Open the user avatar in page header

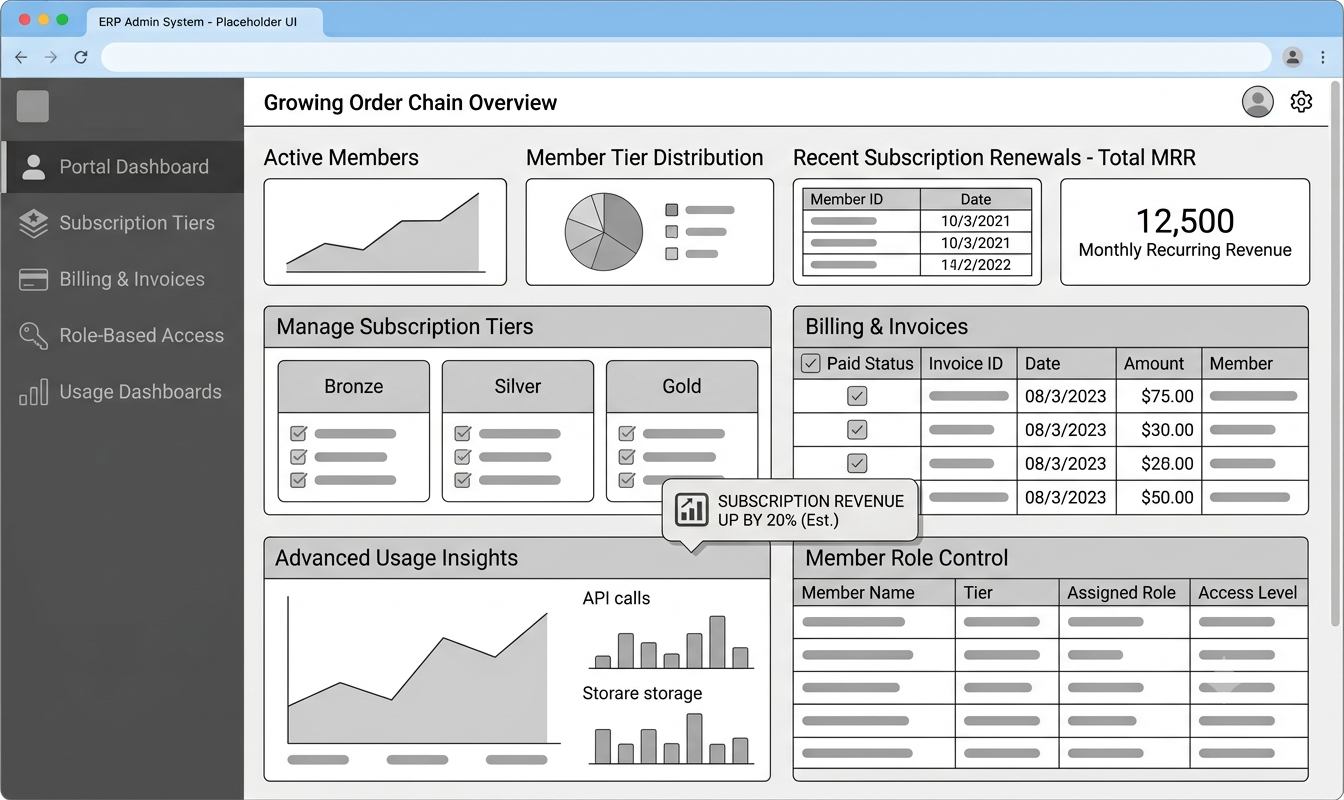(x=1258, y=102)
